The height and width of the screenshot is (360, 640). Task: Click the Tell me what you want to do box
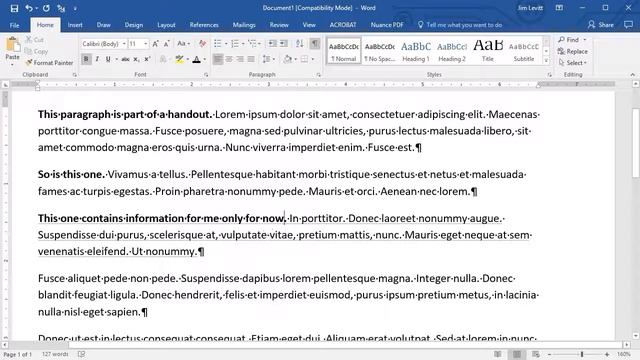coord(460,25)
